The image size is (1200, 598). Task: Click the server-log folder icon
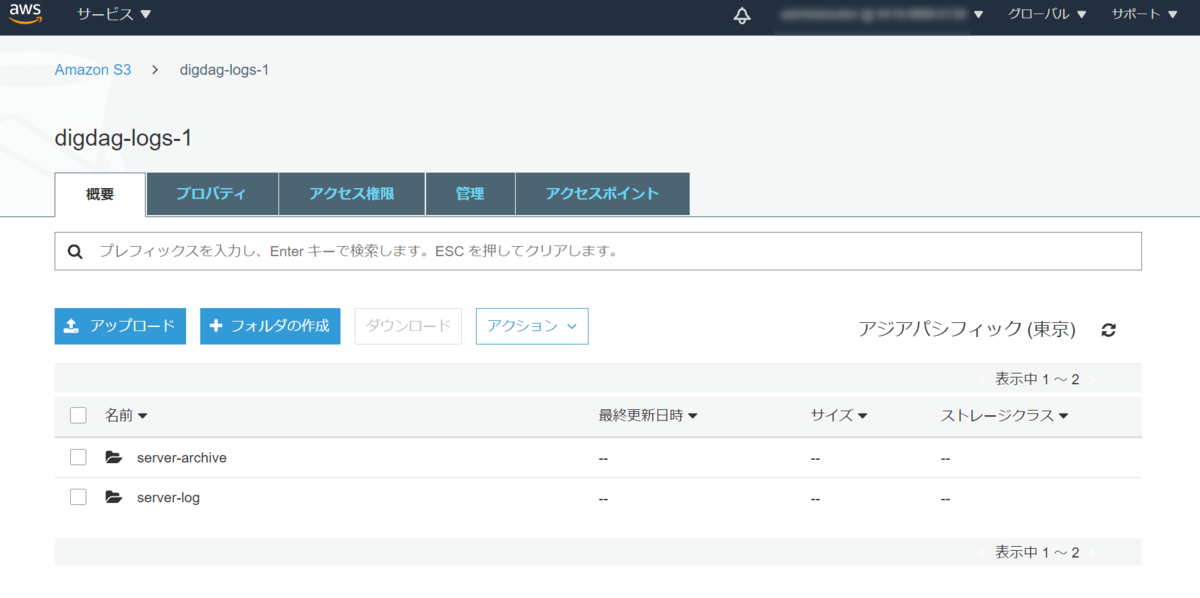click(113, 497)
